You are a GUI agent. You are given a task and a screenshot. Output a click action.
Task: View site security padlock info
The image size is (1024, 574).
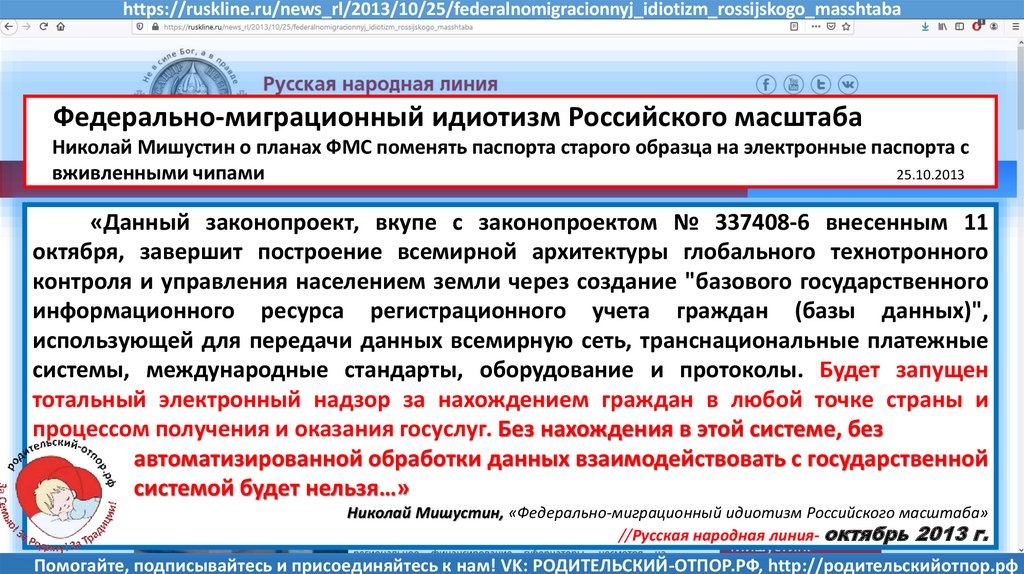(x=155, y=27)
